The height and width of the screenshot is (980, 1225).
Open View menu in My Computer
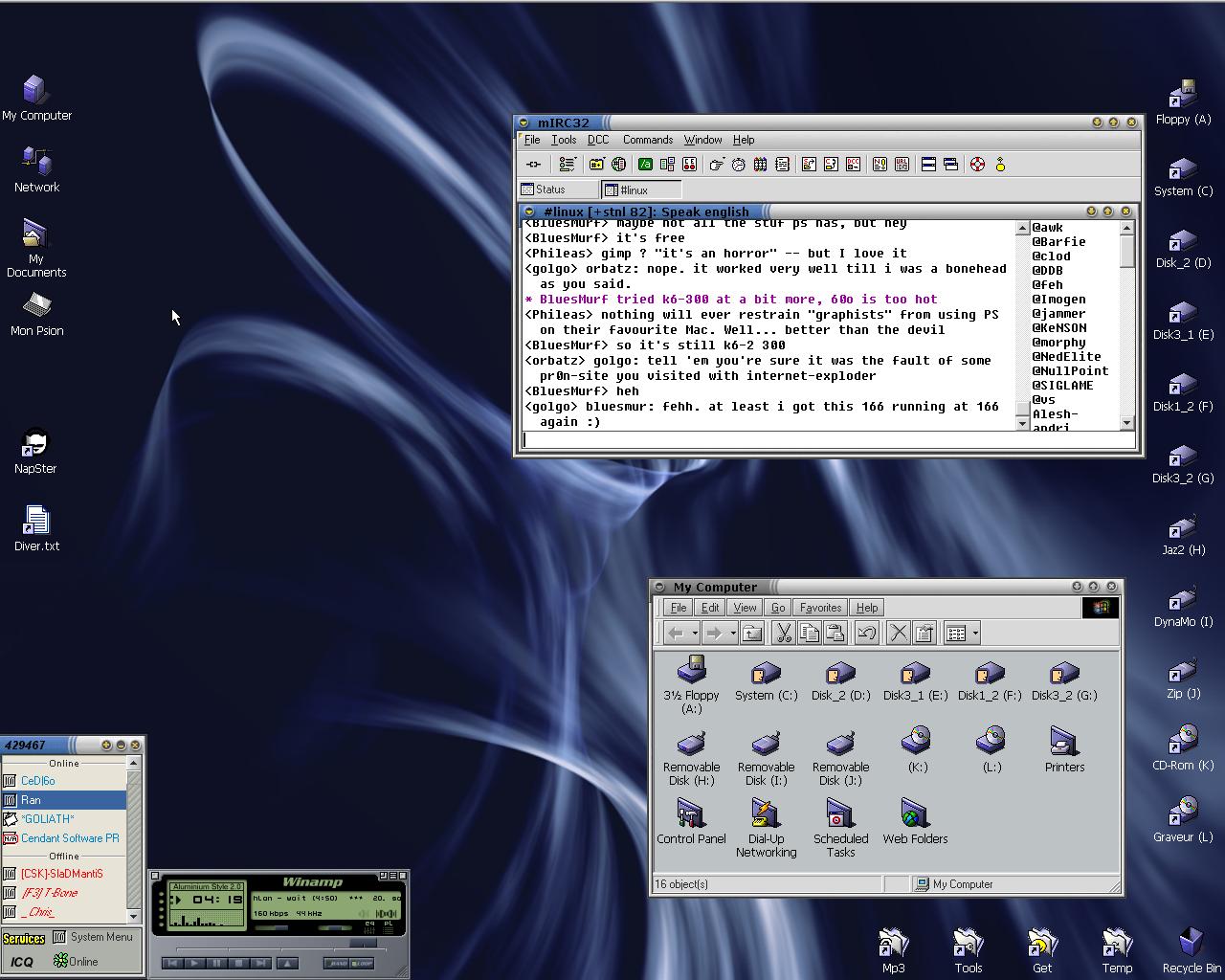click(x=745, y=608)
